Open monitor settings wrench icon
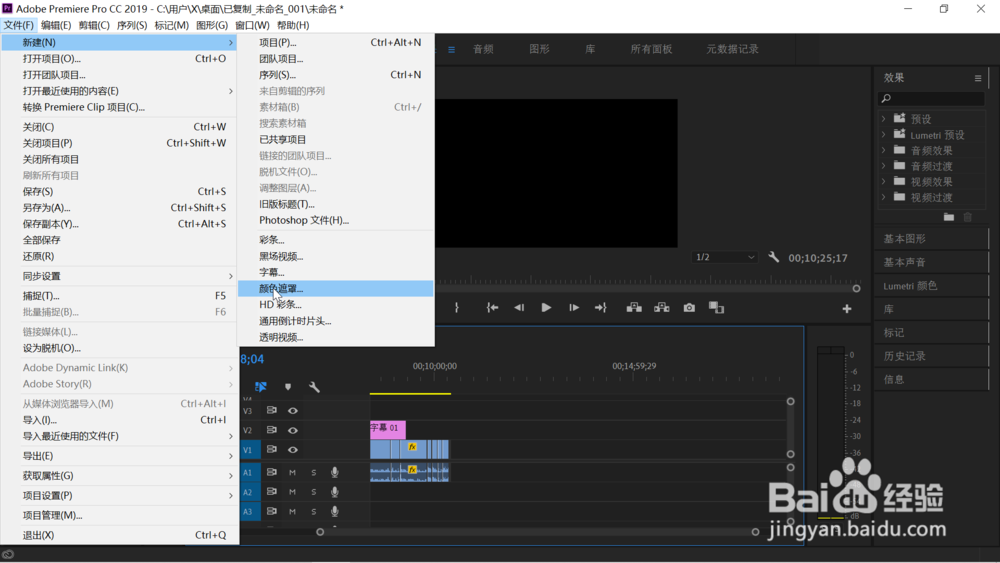The image size is (1000, 563). [x=774, y=257]
